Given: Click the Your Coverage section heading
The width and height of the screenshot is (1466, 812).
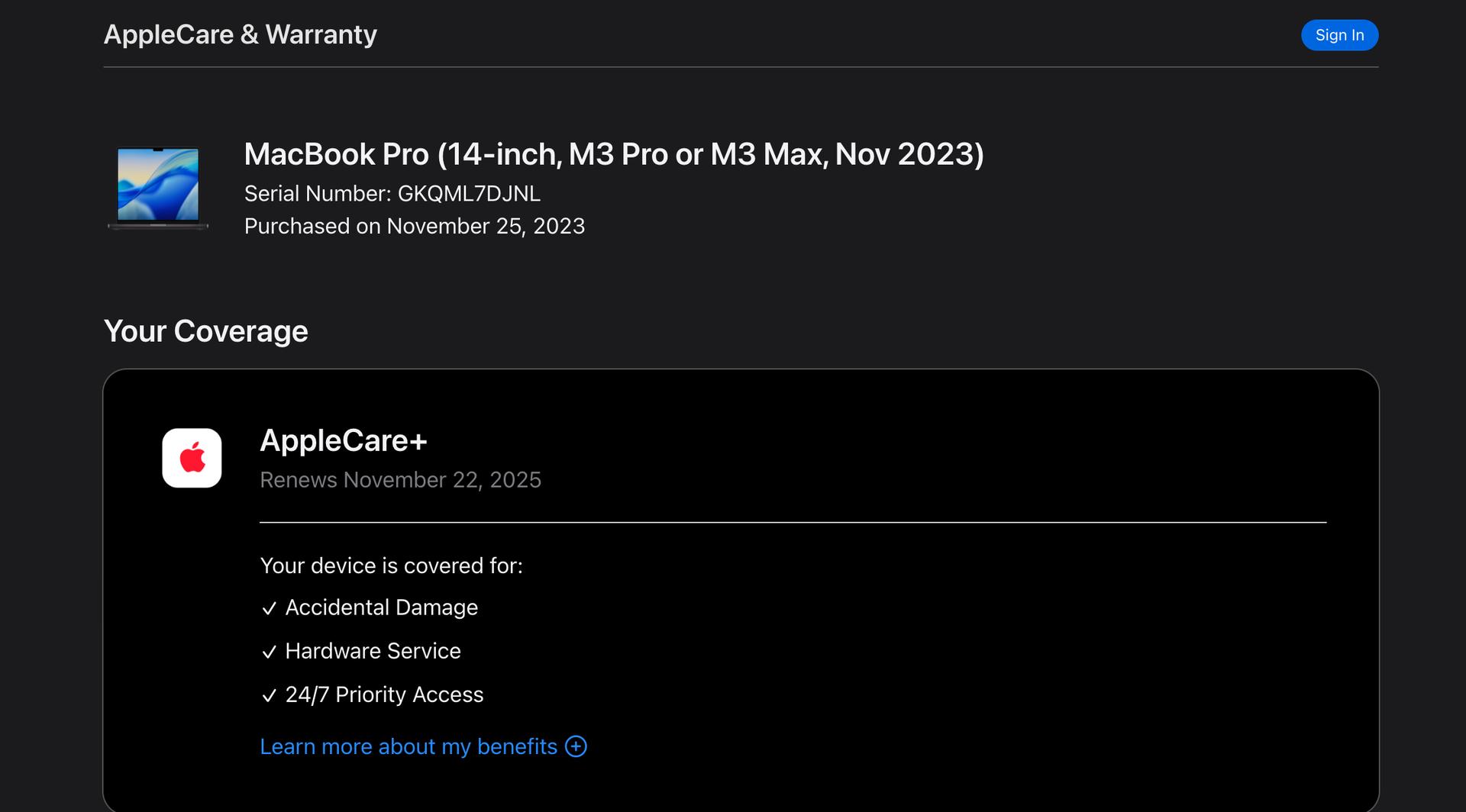Looking at the screenshot, I should click(x=205, y=331).
